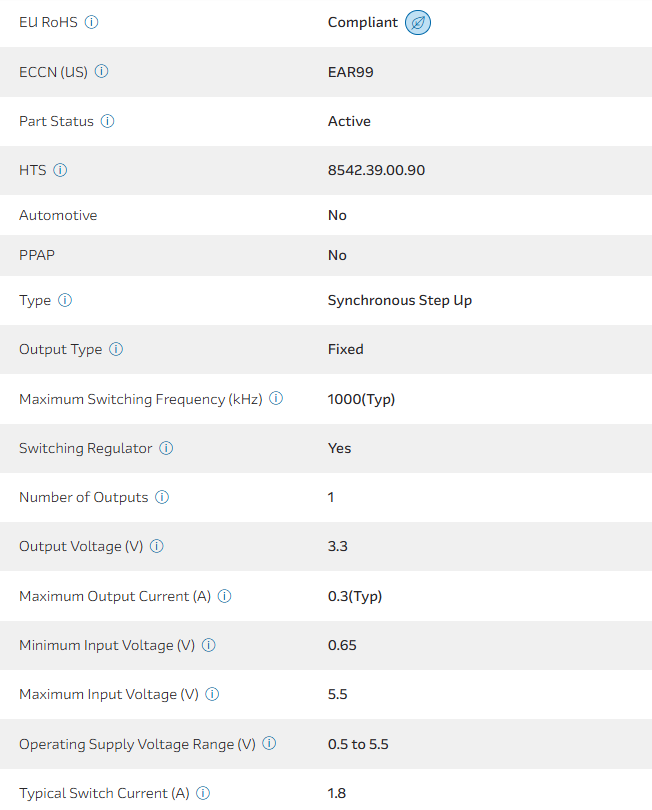Click the info icon beside Type
The width and height of the screenshot is (652, 810).
pos(65,300)
